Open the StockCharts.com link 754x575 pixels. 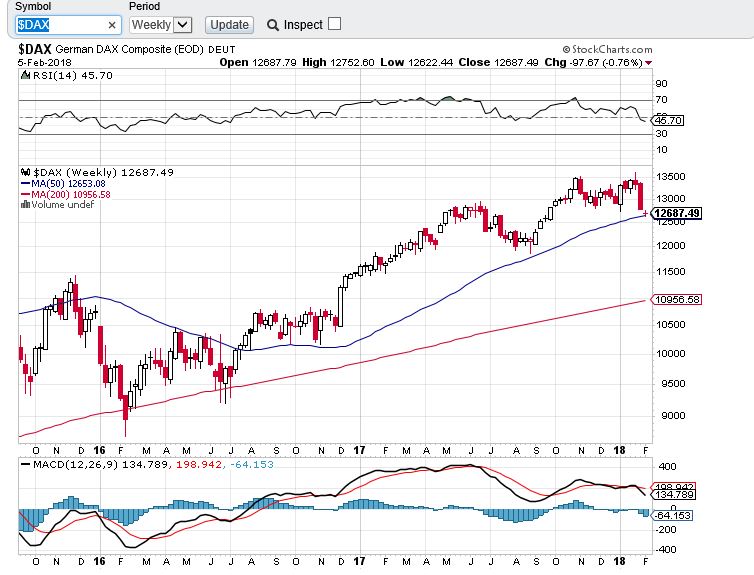607,49
